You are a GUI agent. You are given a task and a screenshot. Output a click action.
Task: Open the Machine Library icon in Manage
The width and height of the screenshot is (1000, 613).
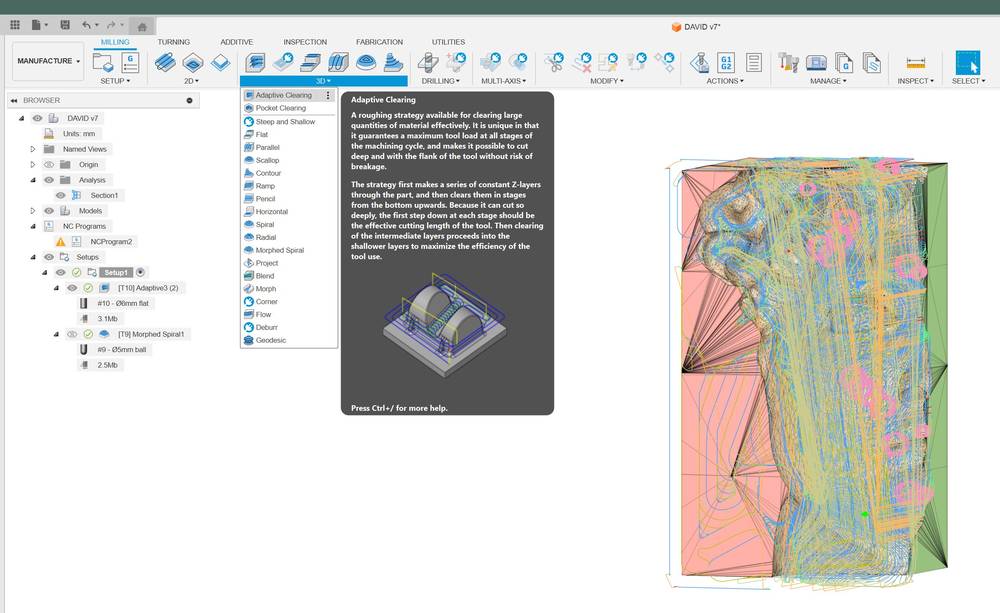(816, 63)
